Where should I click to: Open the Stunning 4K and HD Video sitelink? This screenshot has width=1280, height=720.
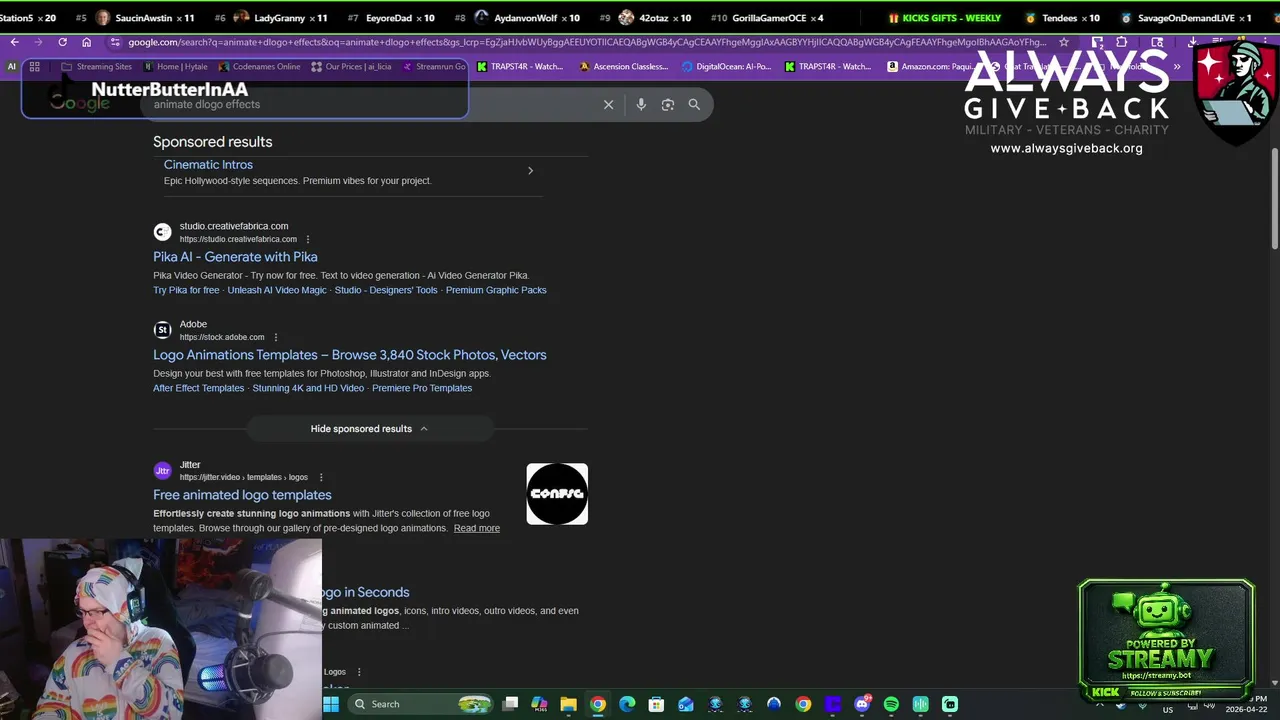click(308, 388)
